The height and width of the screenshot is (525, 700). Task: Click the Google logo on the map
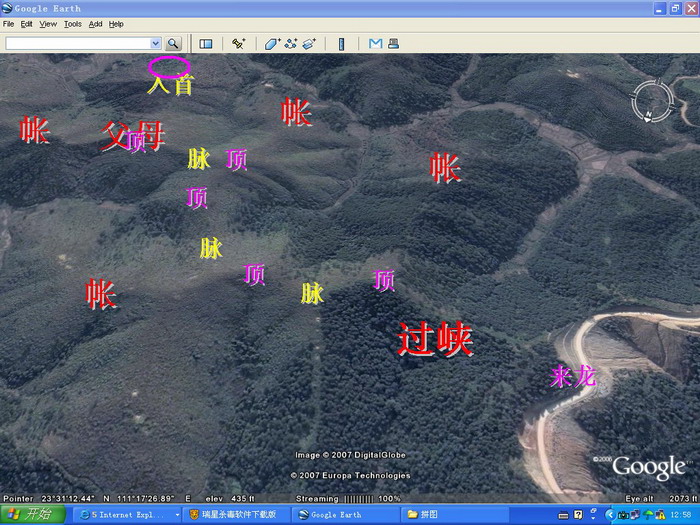pos(648,467)
